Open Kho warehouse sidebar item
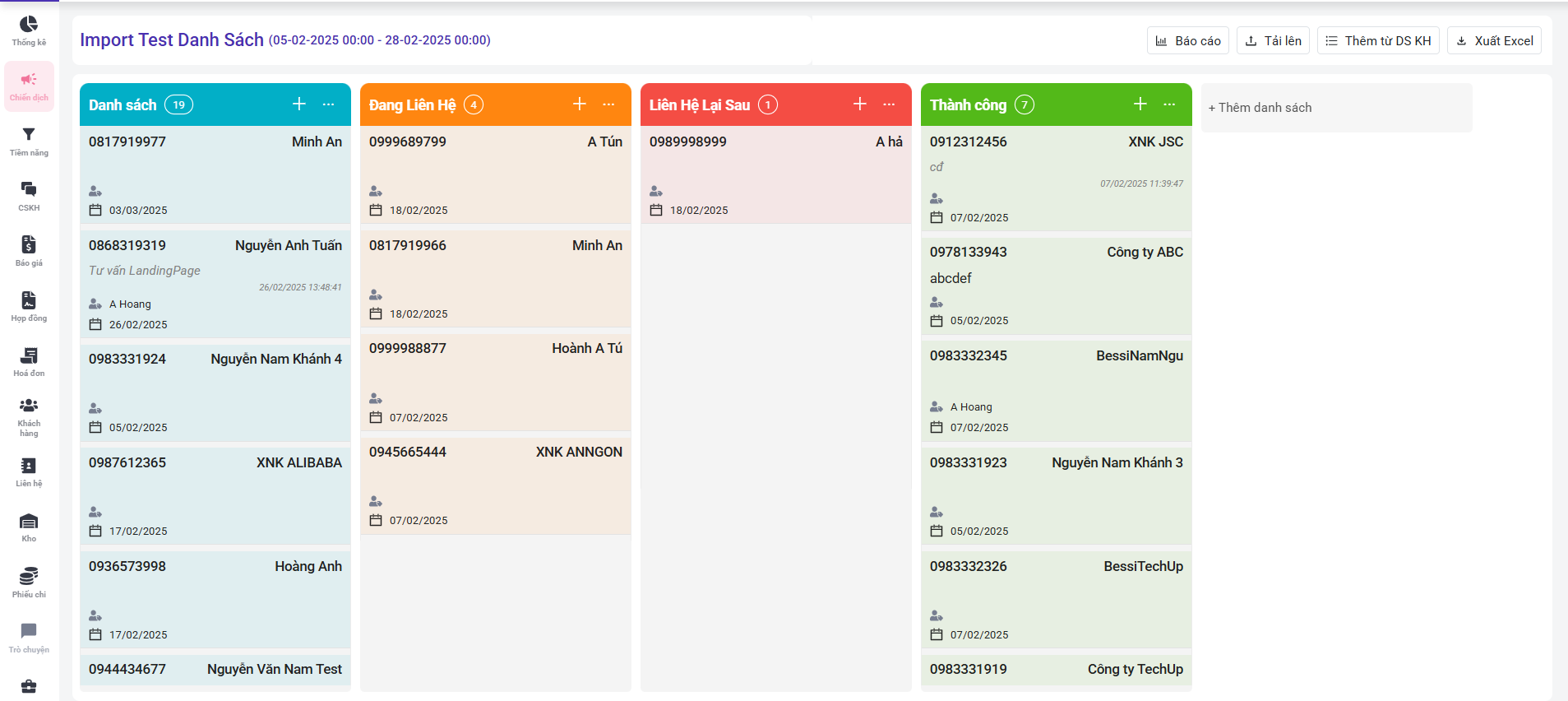1568x701 pixels. tap(29, 527)
